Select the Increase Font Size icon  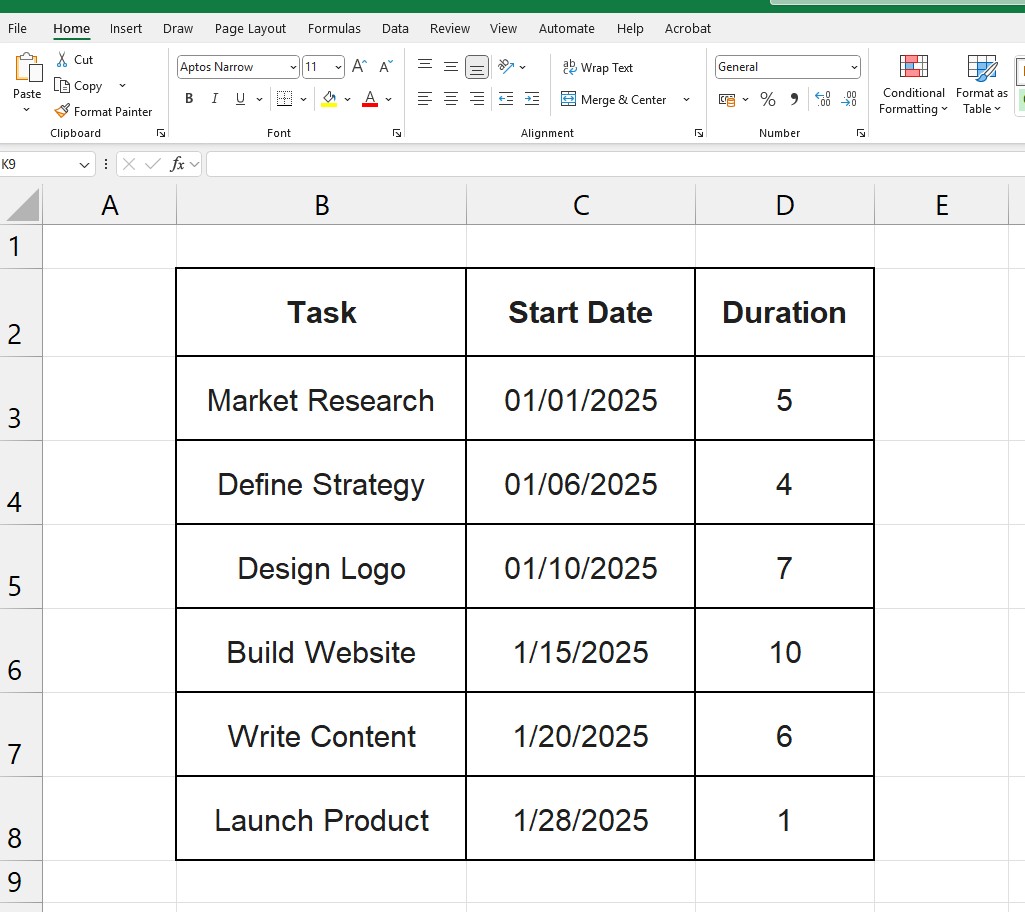click(357, 65)
